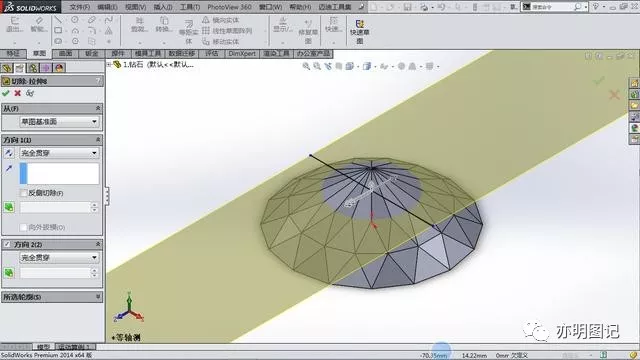
Task: Open the File menu
Action: tap(80, 7)
